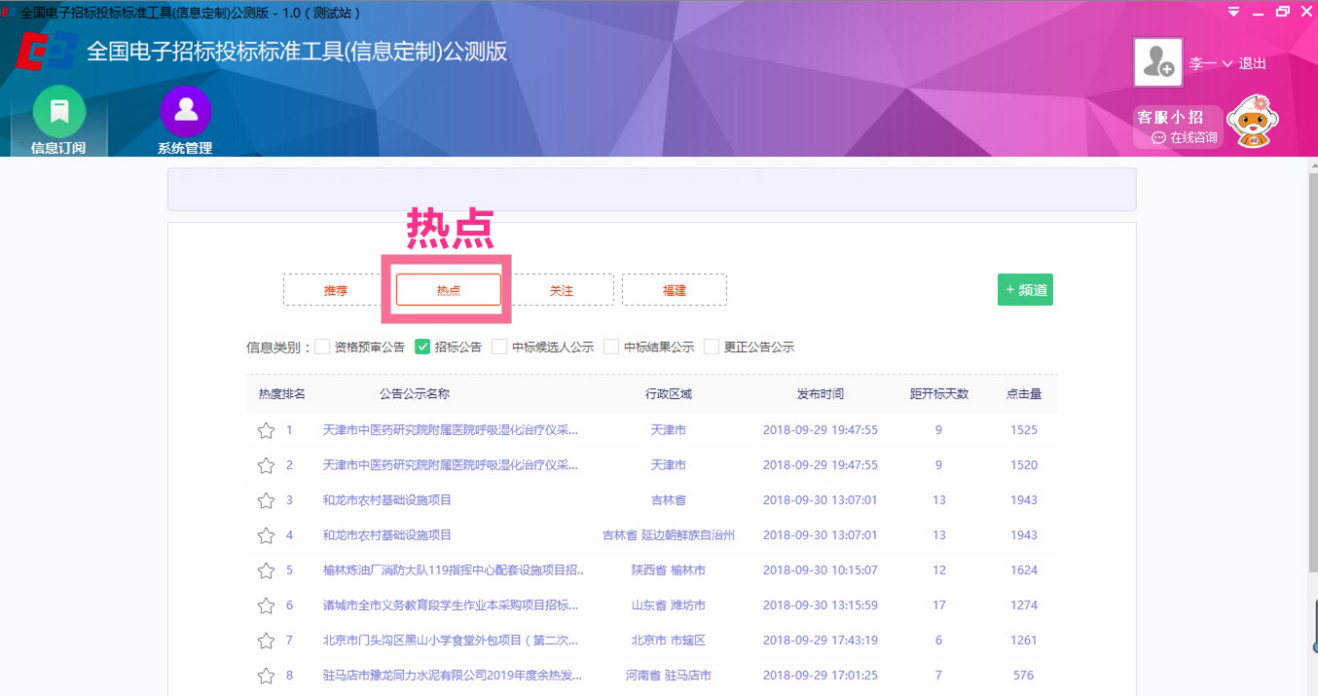Click the 1520 click count
This screenshot has width=1318, height=696.
pos(1024,465)
